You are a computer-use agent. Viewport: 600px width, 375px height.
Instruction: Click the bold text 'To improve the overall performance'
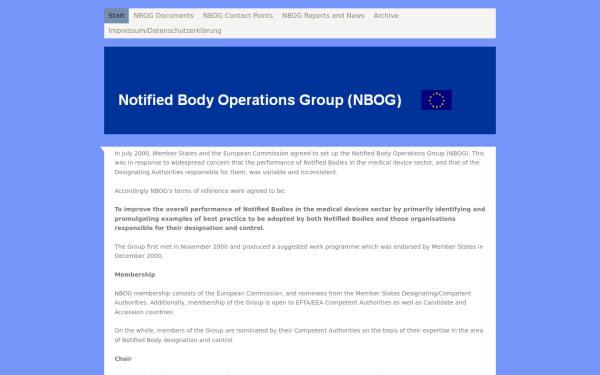click(x=300, y=218)
